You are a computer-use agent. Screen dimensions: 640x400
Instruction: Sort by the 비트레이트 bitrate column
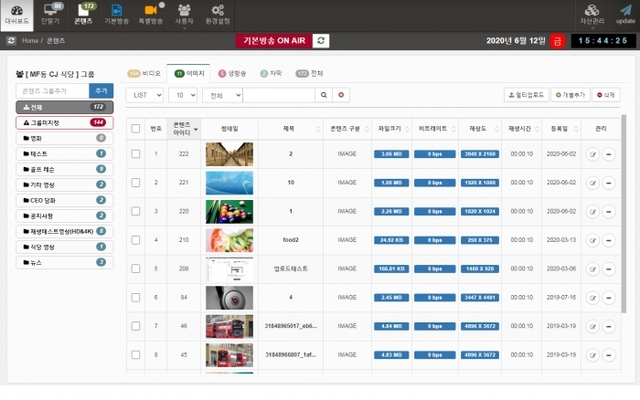tap(436, 129)
